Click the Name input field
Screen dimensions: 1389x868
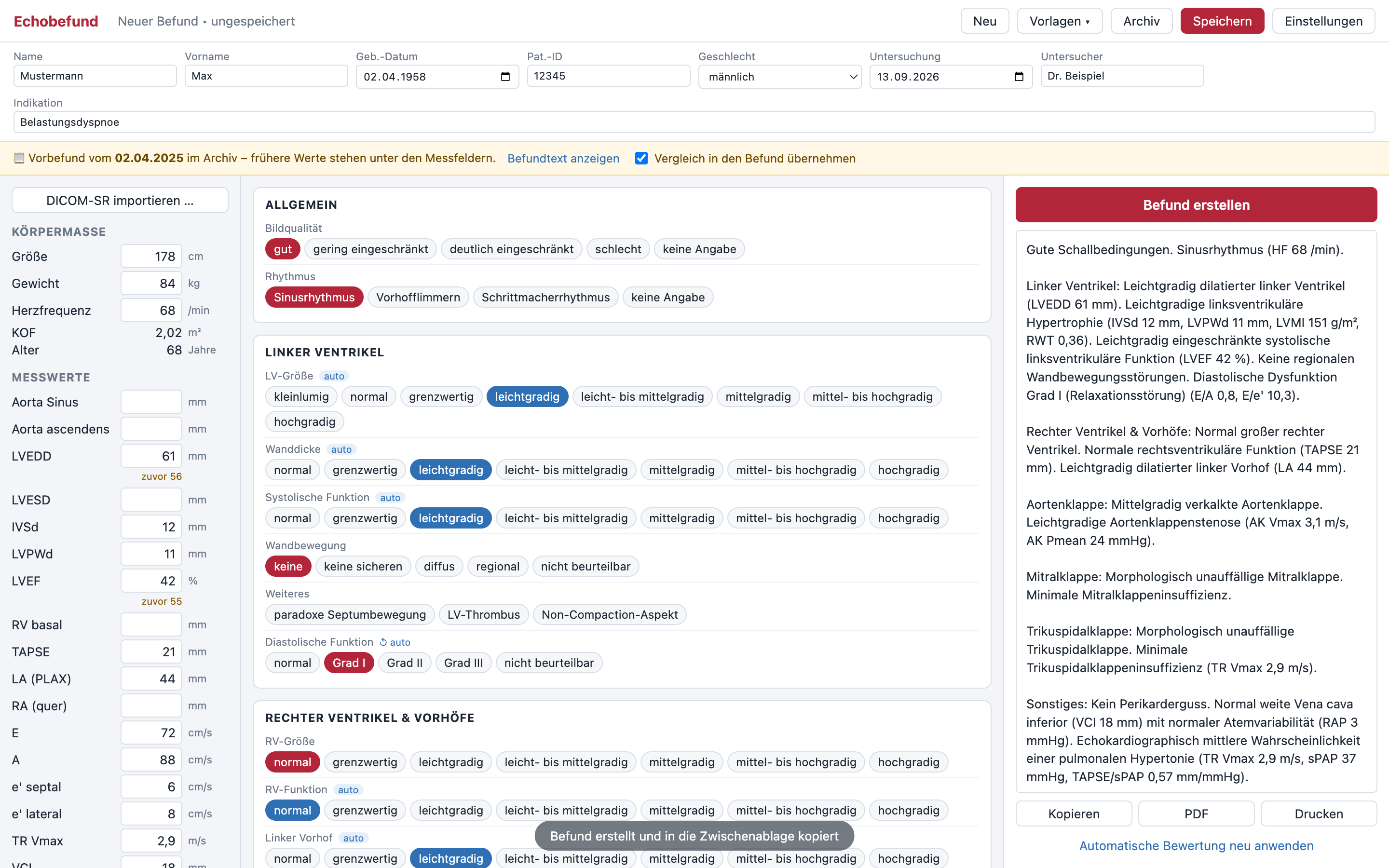(95, 76)
